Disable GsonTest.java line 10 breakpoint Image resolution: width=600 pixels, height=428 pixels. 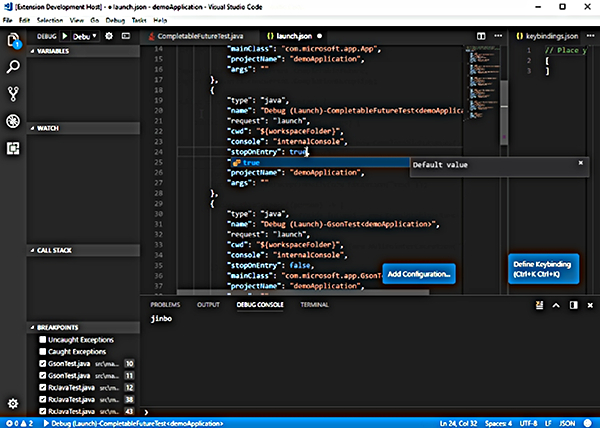[42, 363]
